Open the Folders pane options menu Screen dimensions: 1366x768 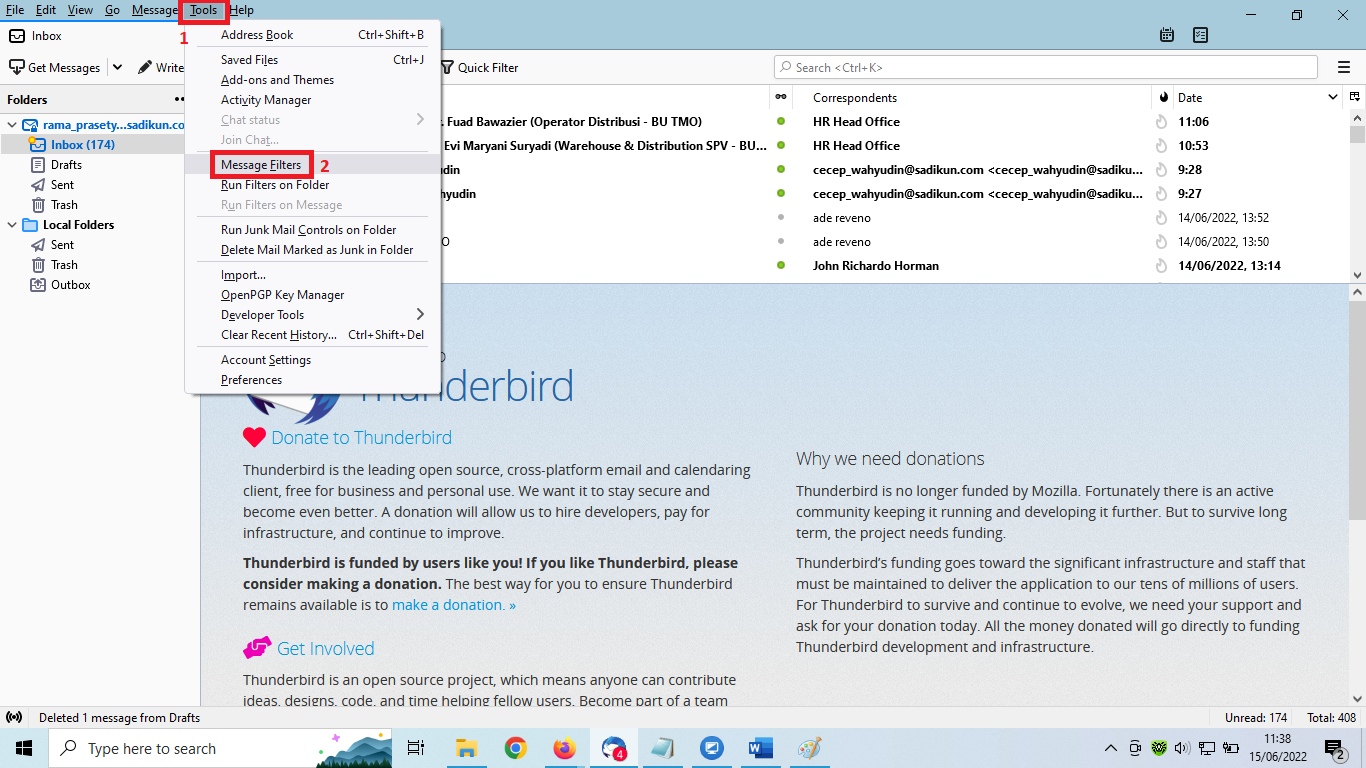pos(180,99)
